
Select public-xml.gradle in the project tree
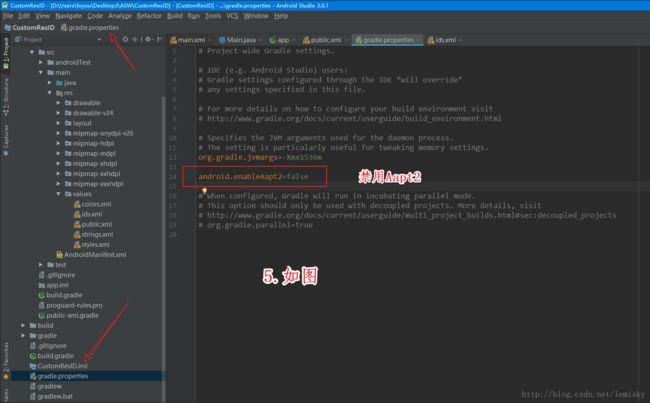click(69, 316)
